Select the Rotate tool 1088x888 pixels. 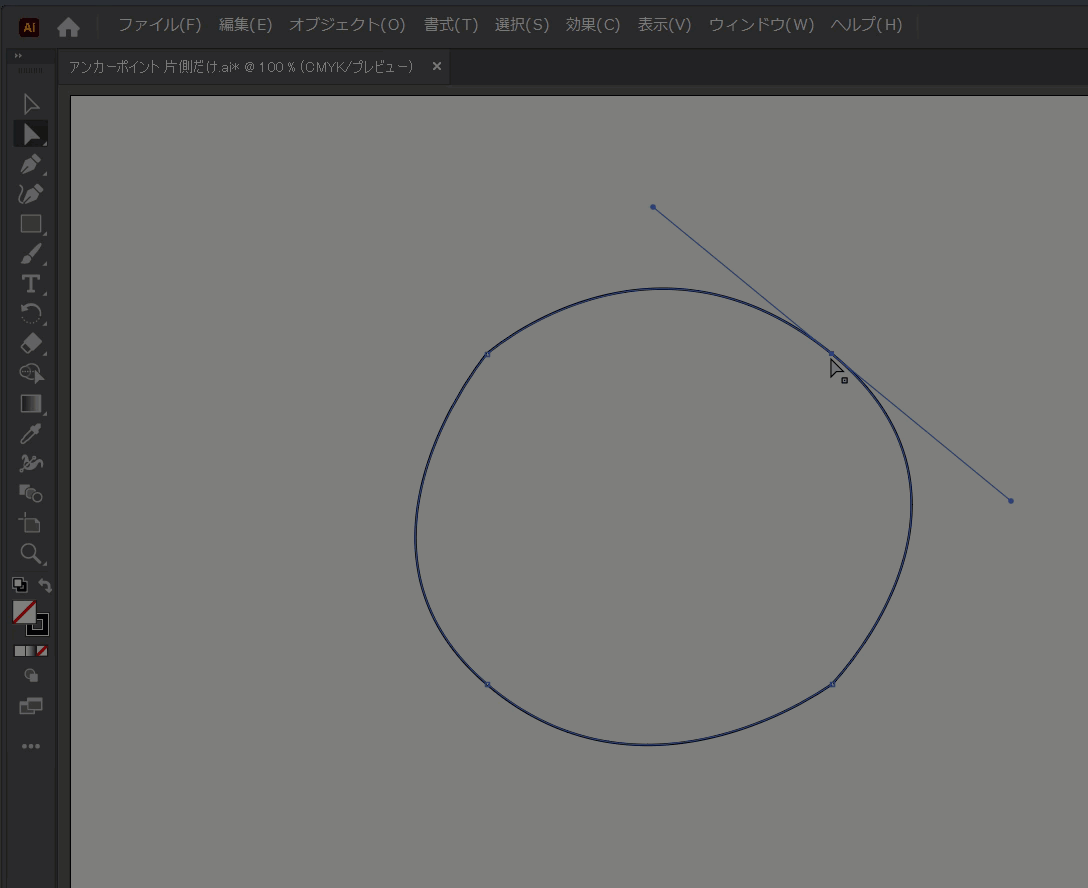point(31,314)
